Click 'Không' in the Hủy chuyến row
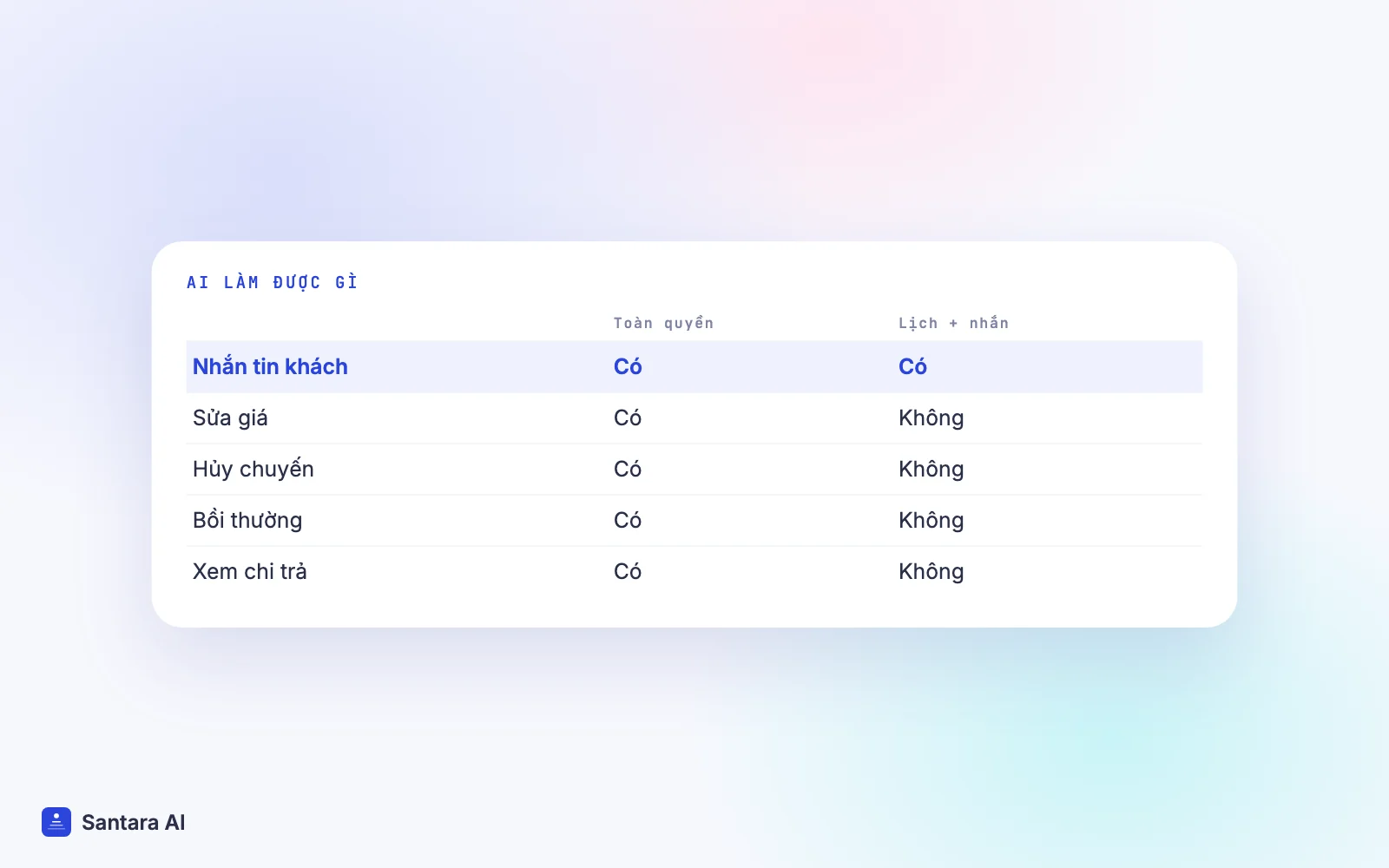Image resolution: width=1389 pixels, height=868 pixels. [931, 469]
